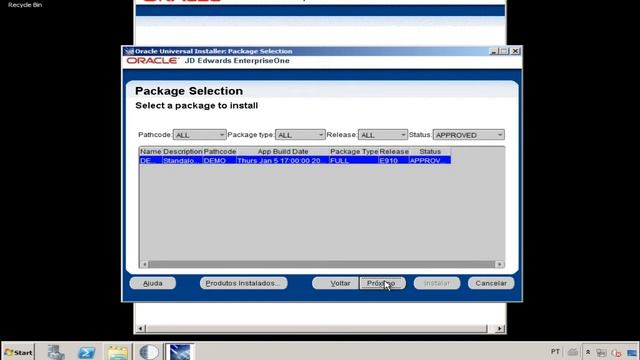Select the DEMO pathcode cell

click(220, 160)
